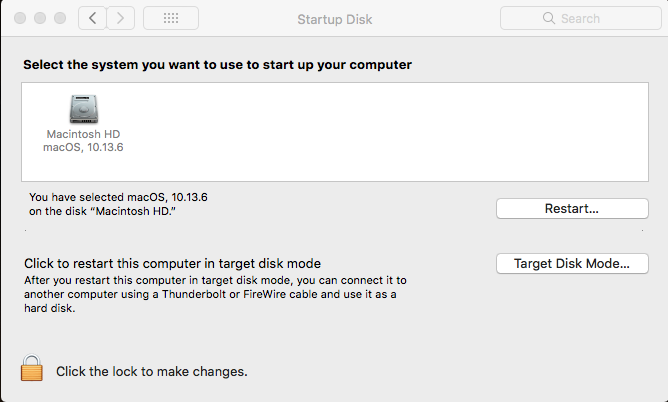668x402 pixels.
Task: Click the Restart... button
Action: pyautogui.click(x=572, y=209)
